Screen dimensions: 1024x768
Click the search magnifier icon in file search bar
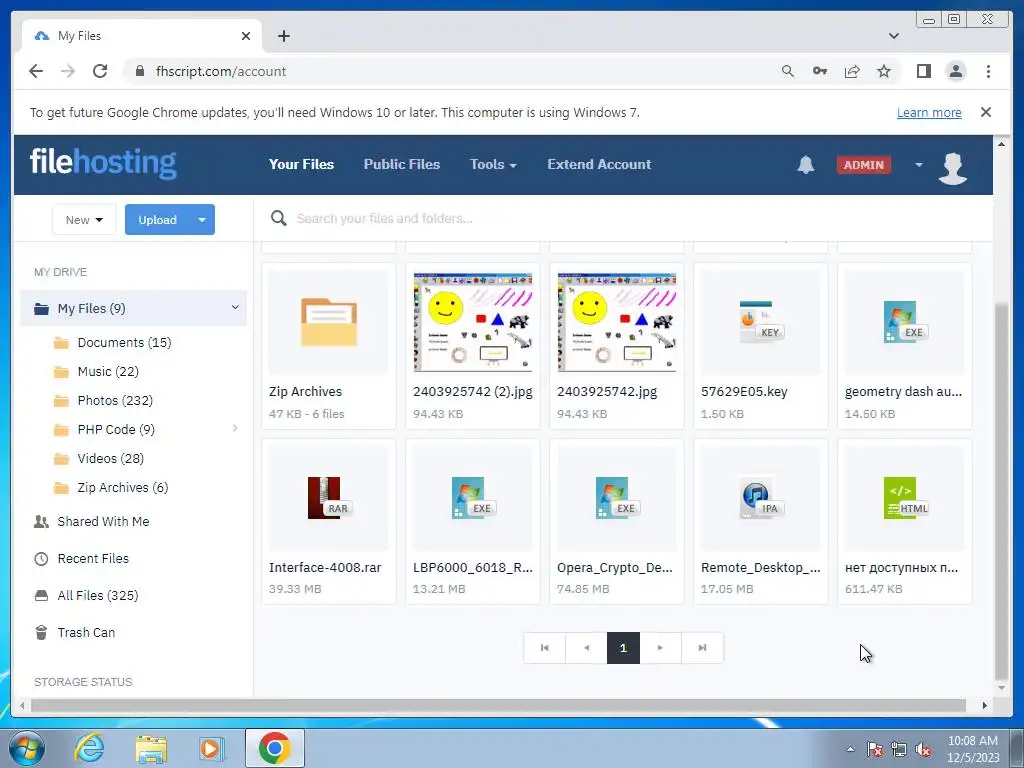[279, 218]
